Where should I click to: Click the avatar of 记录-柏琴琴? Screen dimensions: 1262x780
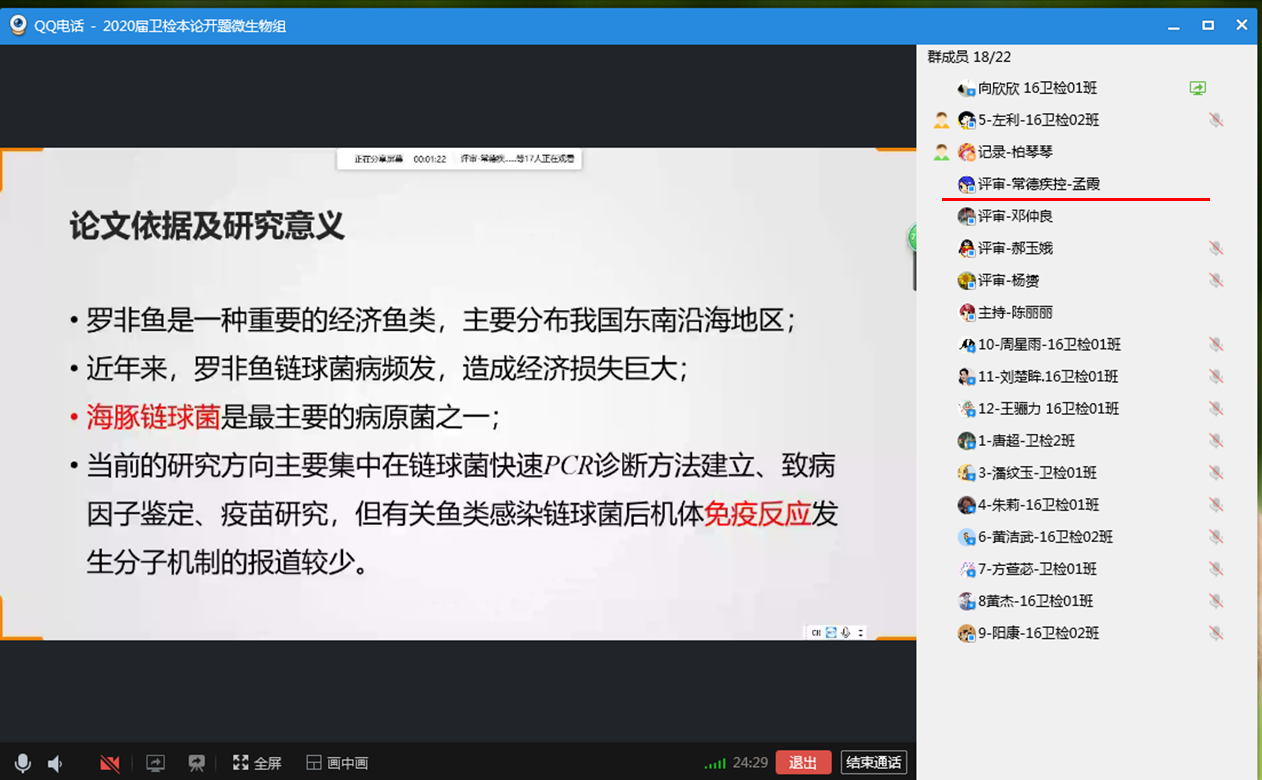pyautogui.click(x=966, y=152)
